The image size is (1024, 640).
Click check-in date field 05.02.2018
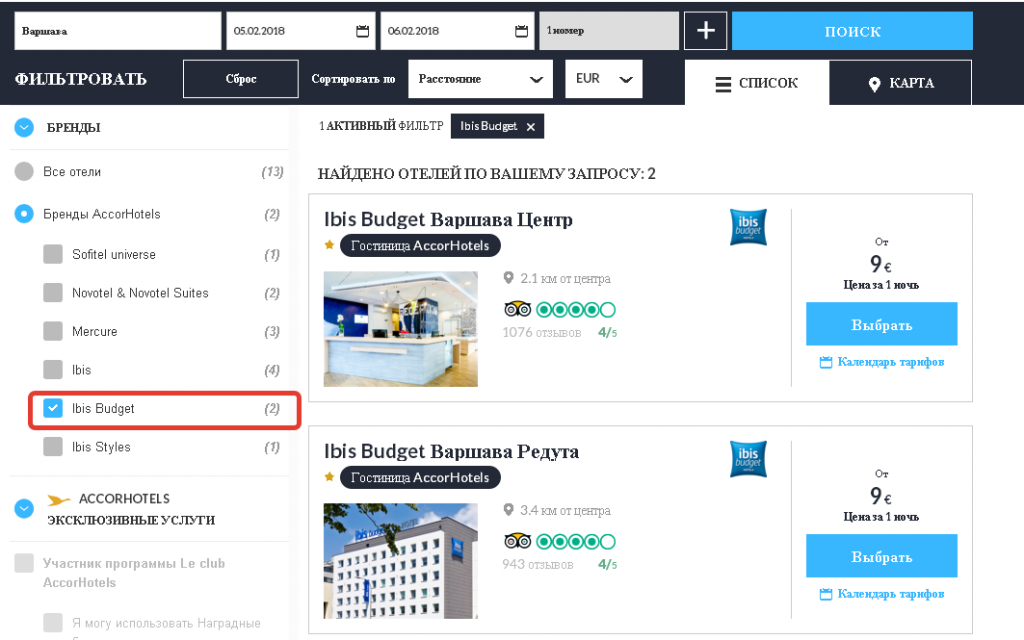pyautogui.click(x=300, y=31)
